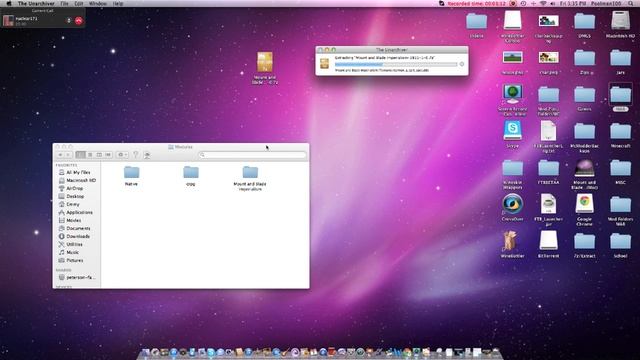Select the char.png image on desktop
The image size is (640, 360).
point(548,57)
